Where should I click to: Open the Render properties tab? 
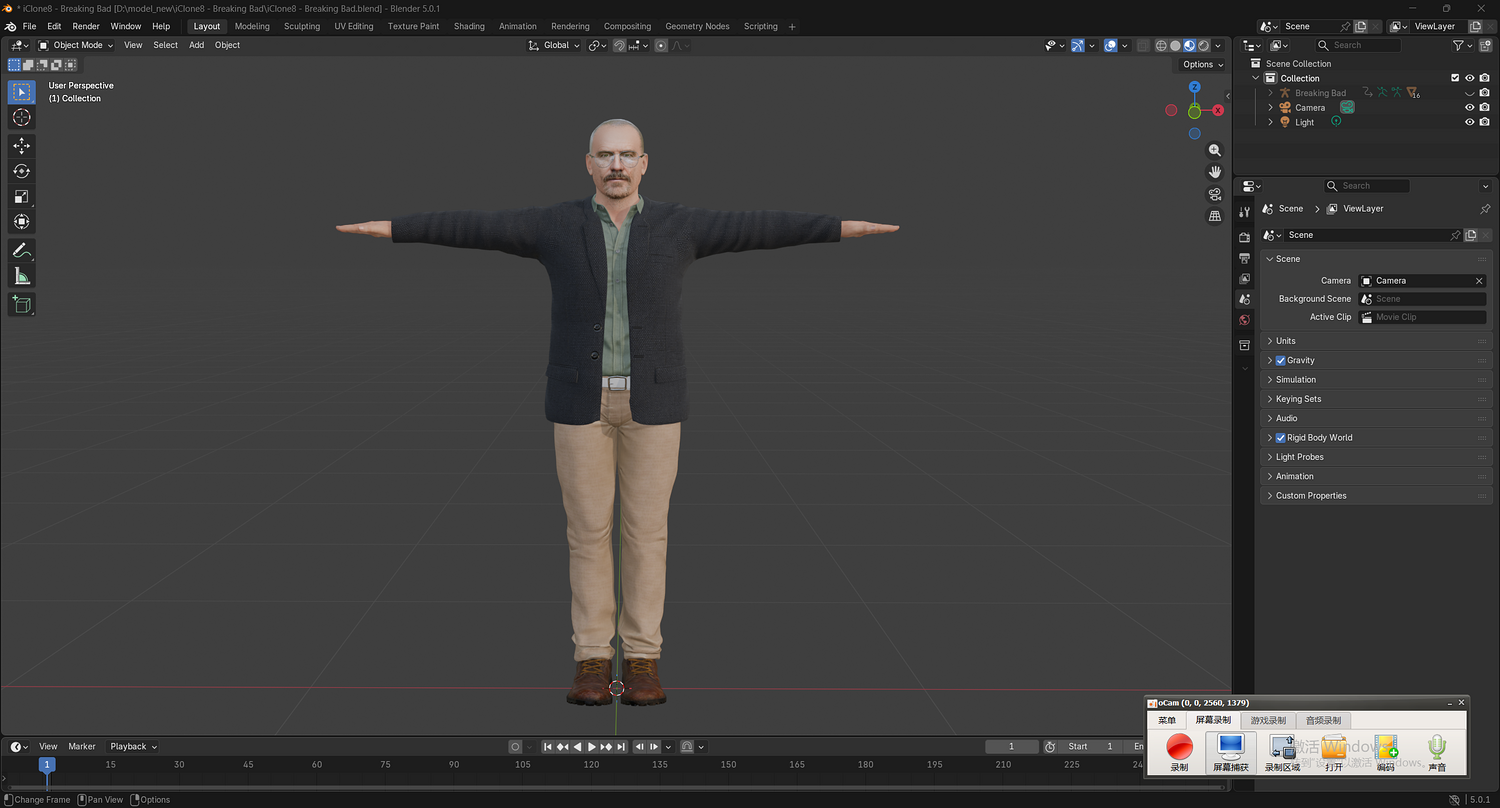click(x=1244, y=237)
